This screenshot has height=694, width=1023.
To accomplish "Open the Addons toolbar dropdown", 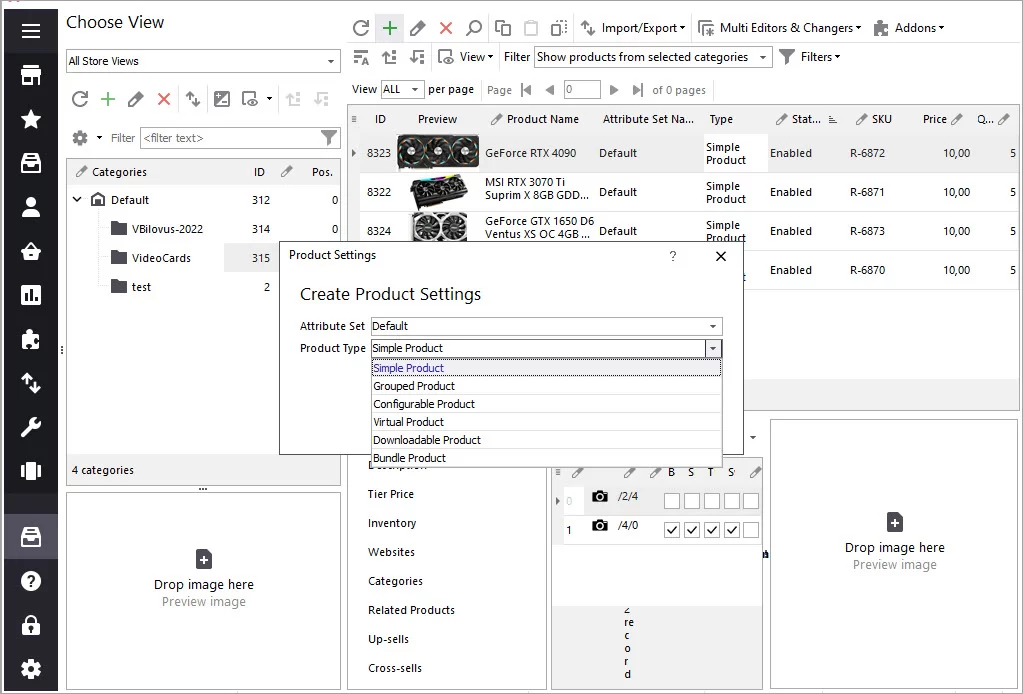I will 909,28.
